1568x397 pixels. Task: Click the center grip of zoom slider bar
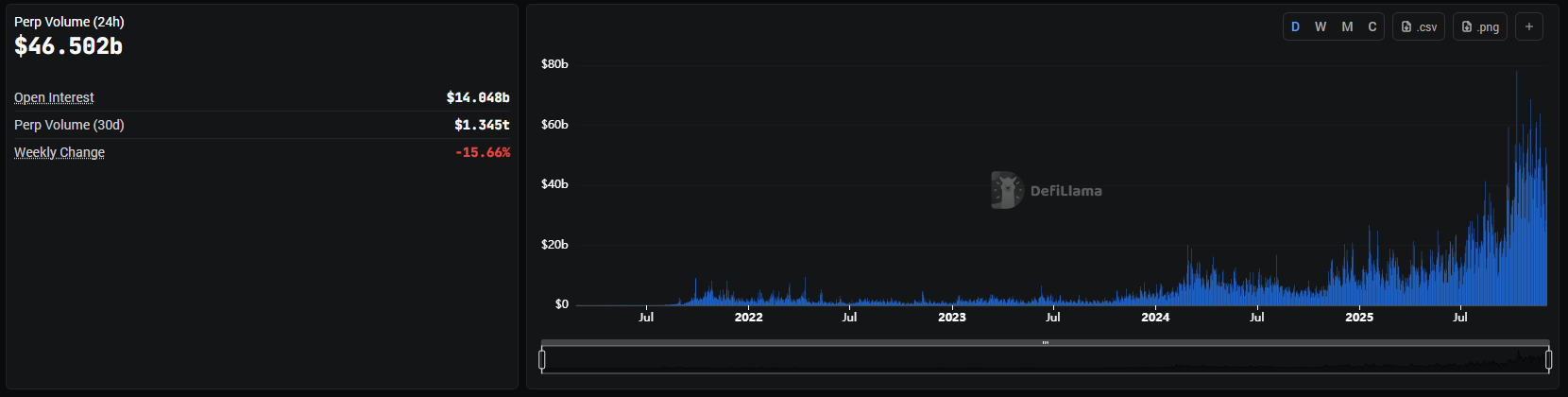1045,342
